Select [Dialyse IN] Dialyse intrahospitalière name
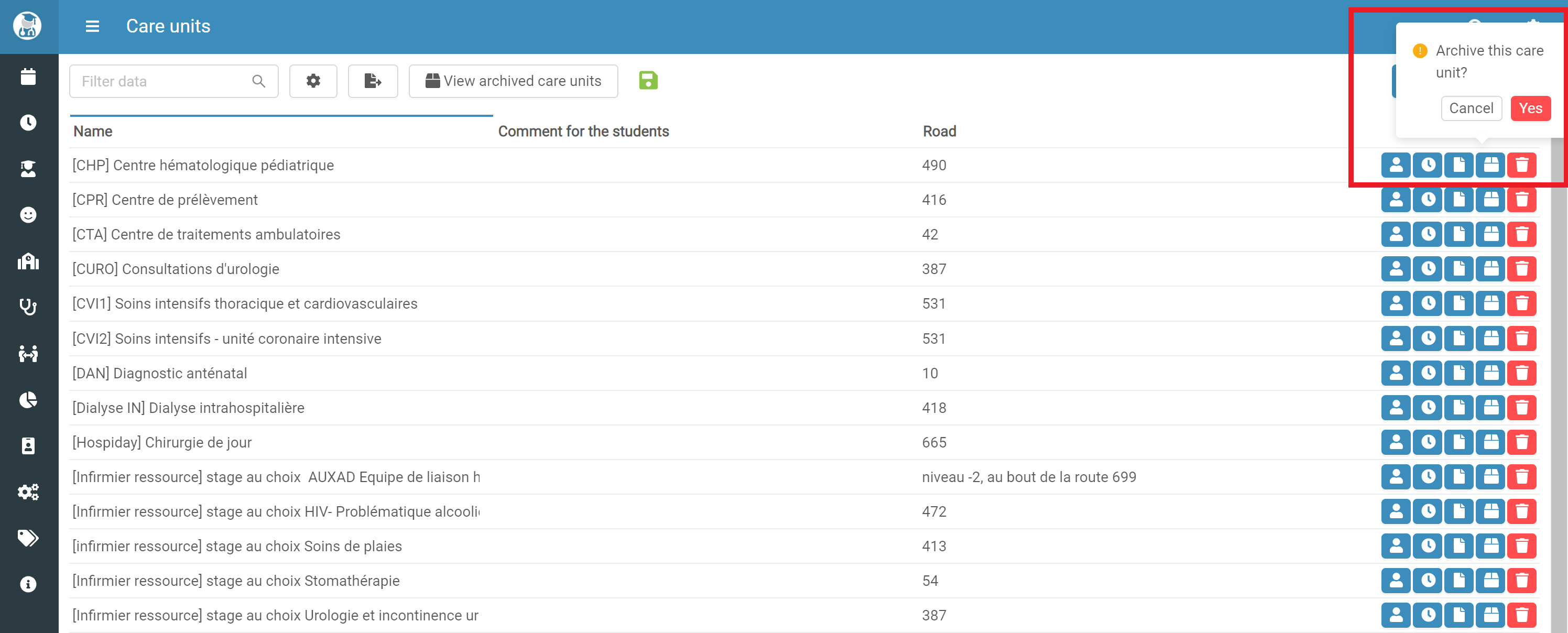1568x633 pixels. 188,408
